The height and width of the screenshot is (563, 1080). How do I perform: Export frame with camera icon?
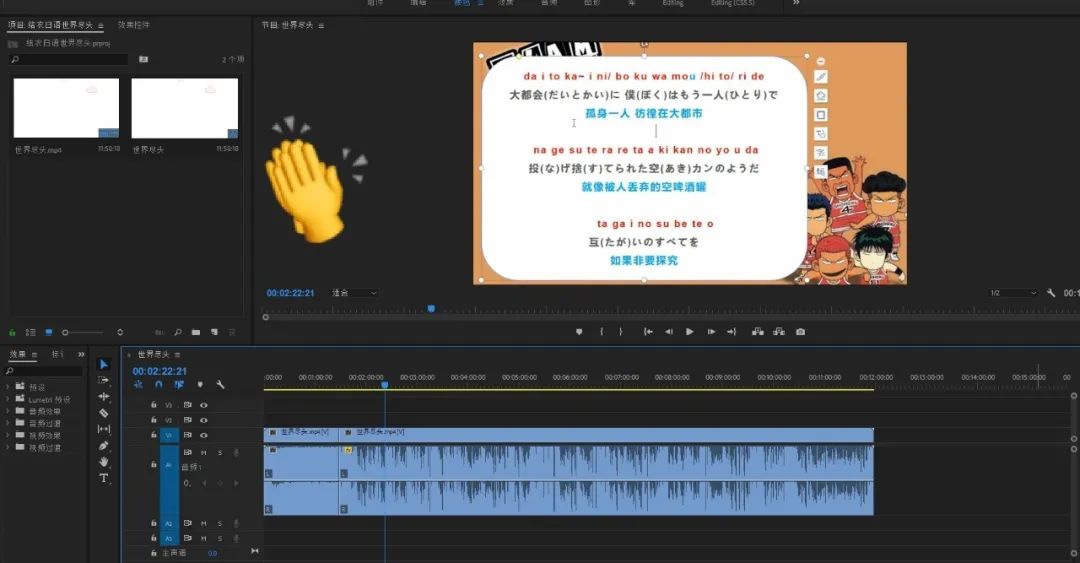800,331
